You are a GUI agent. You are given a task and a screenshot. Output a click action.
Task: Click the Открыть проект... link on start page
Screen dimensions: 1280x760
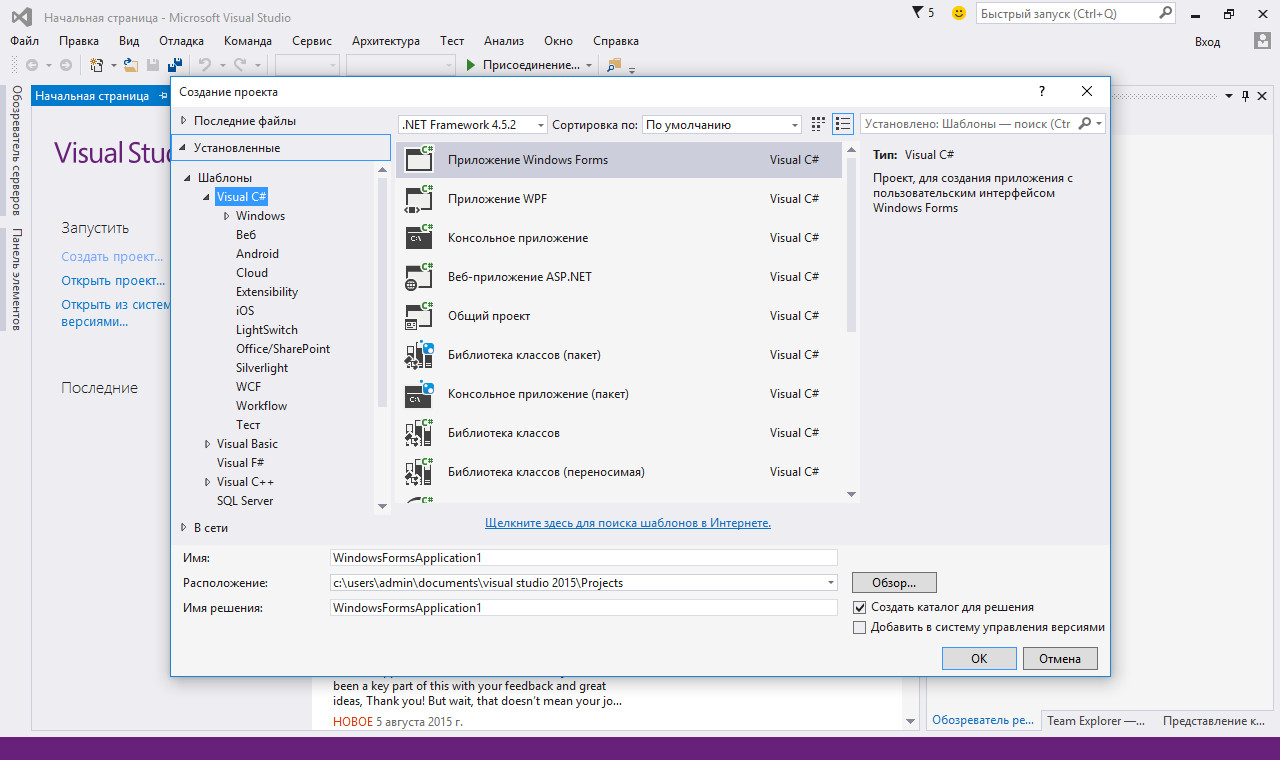113,281
